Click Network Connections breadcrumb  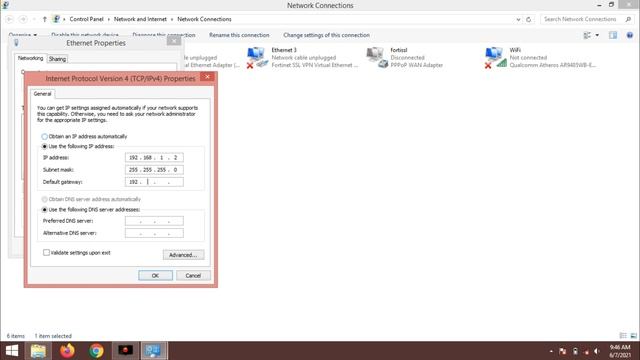coord(204,19)
